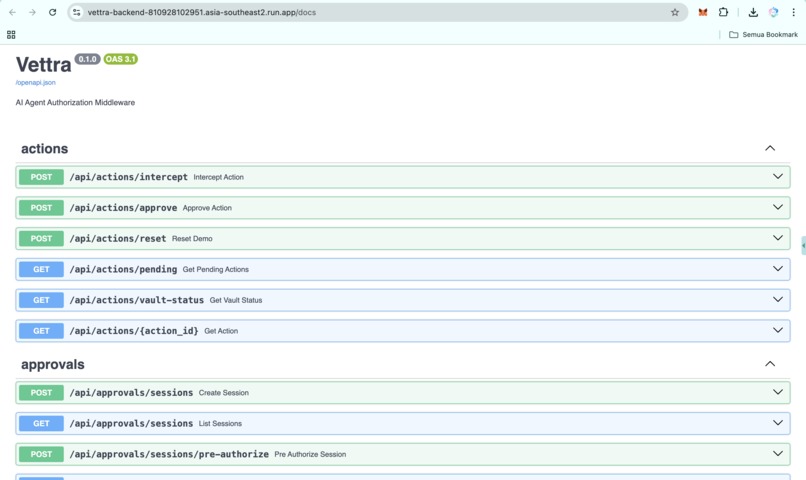Click the Vettra title heading
Image resolution: width=806 pixels, height=480 pixels.
pyautogui.click(x=44, y=65)
